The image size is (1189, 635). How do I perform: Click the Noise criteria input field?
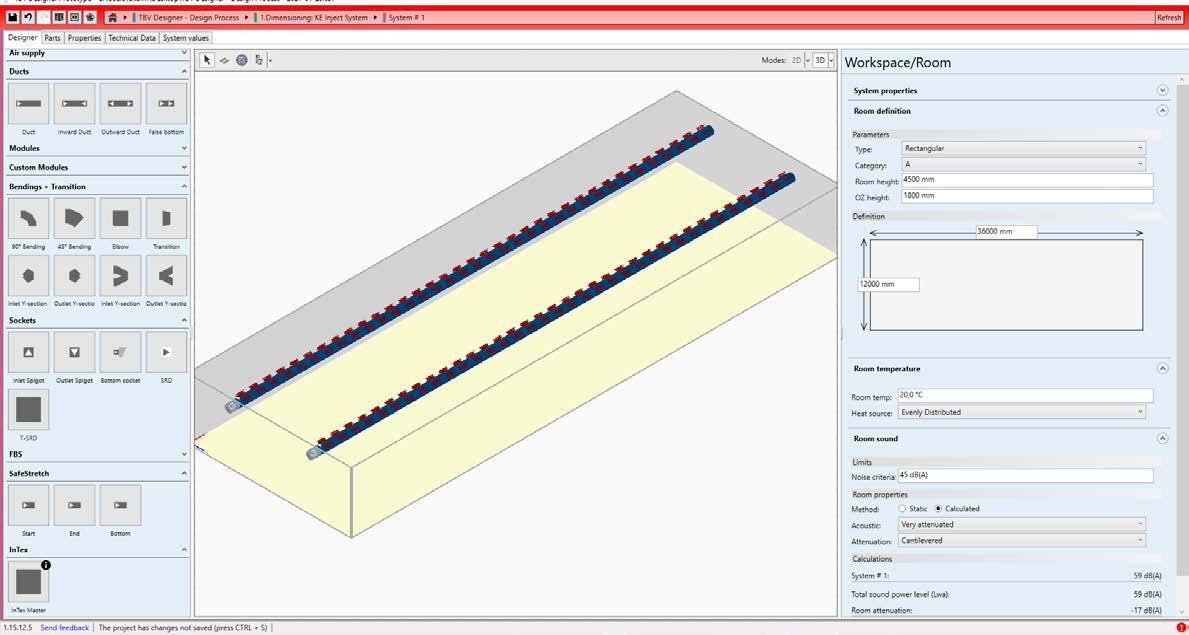(1025, 476)
